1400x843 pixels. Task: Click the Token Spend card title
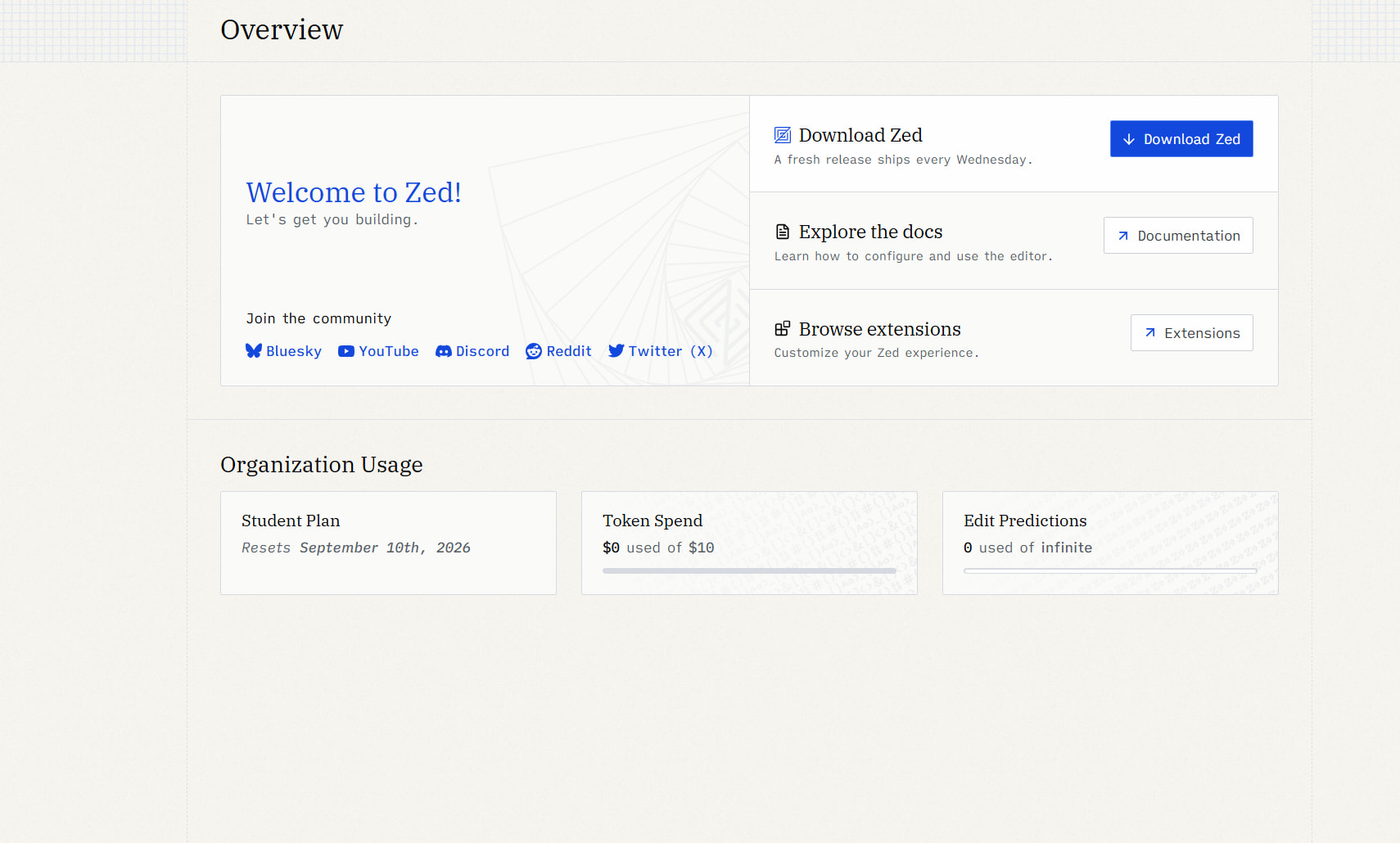653,521
